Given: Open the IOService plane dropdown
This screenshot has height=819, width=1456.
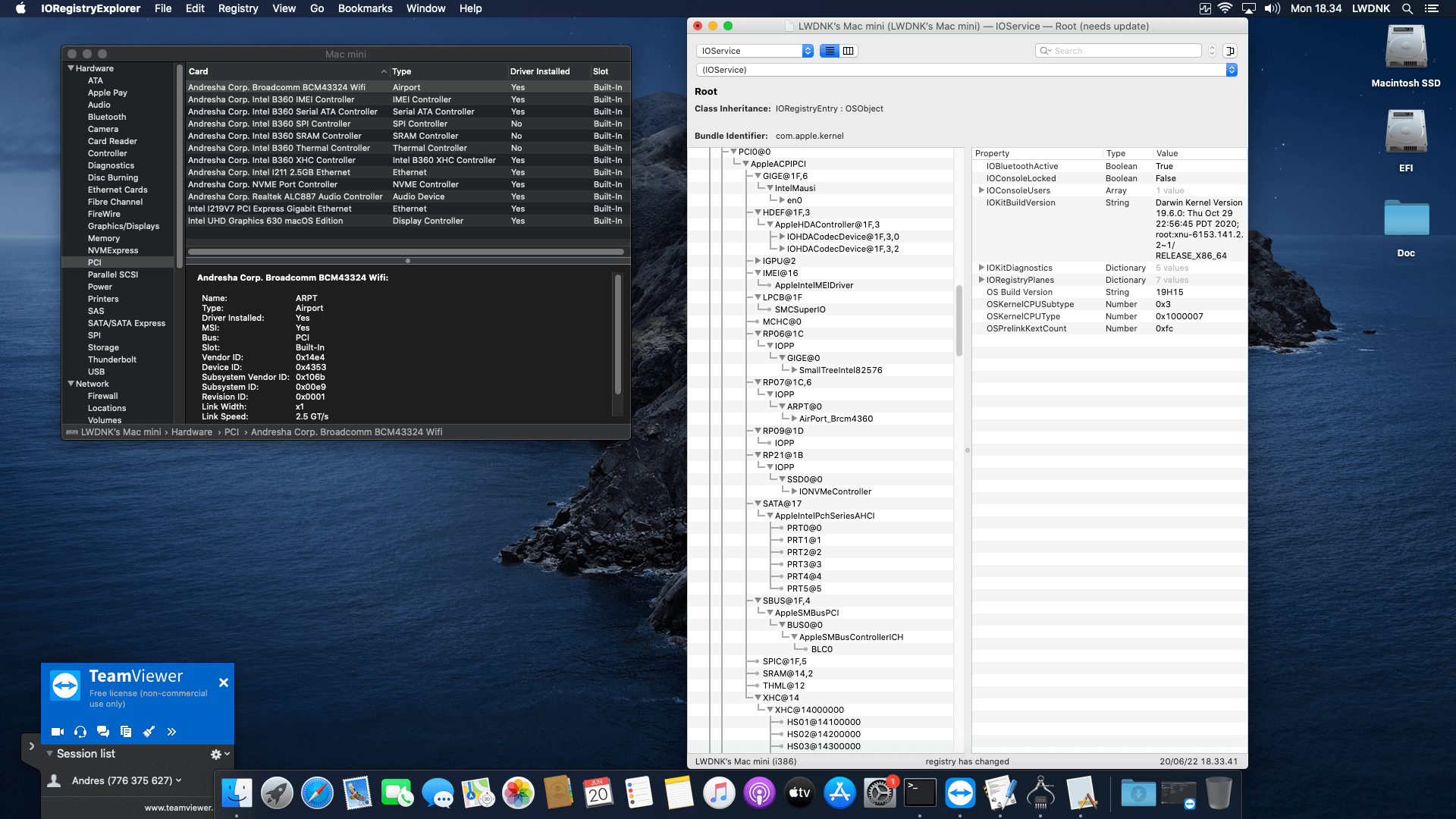Looking at the screenshot, I should [x=755, y=51].
